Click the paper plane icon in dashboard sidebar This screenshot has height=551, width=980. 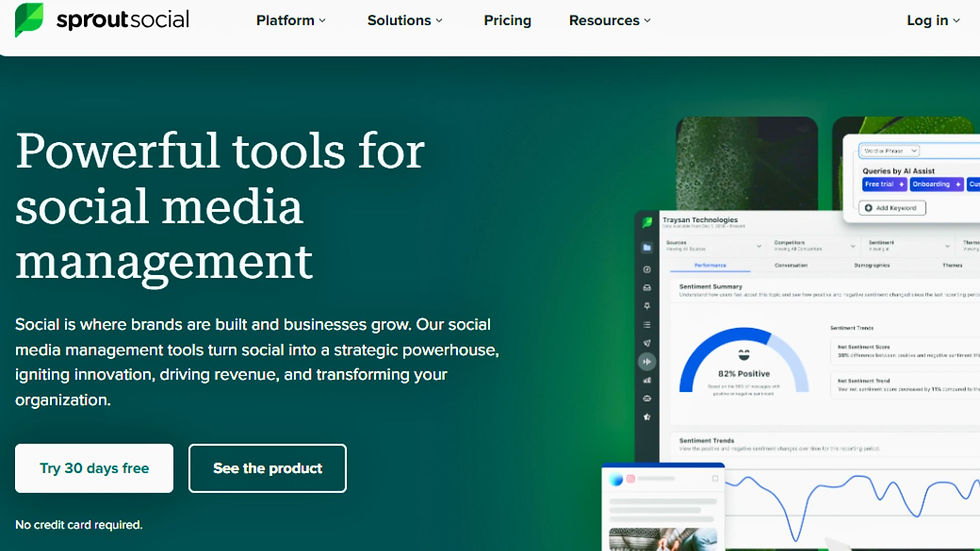[647, 343]
